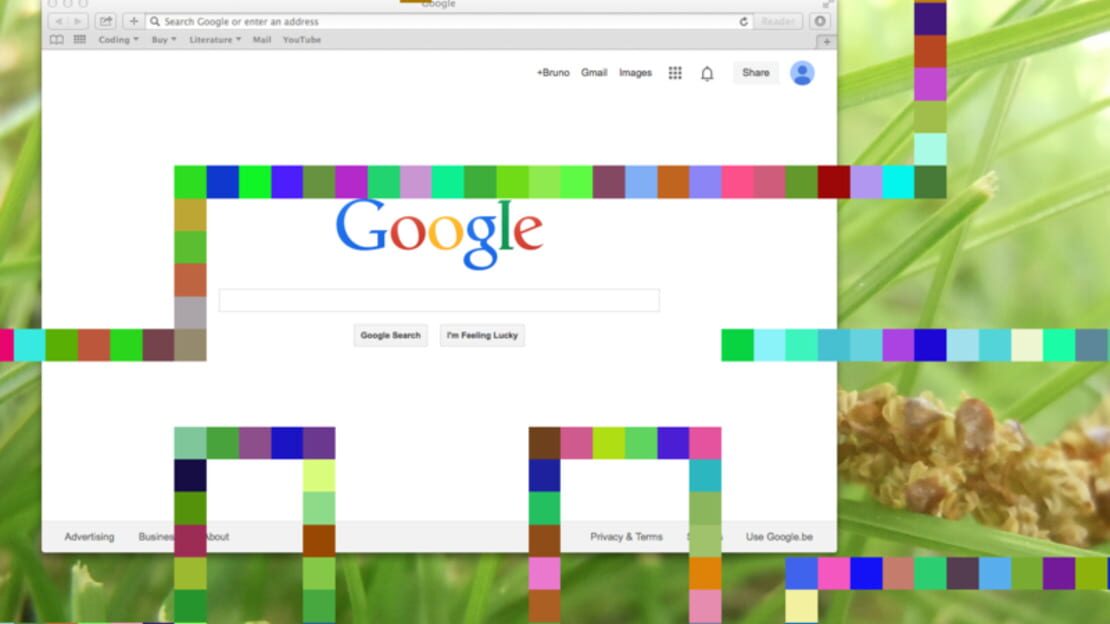Open the Safari share icon

click(105, 21)
